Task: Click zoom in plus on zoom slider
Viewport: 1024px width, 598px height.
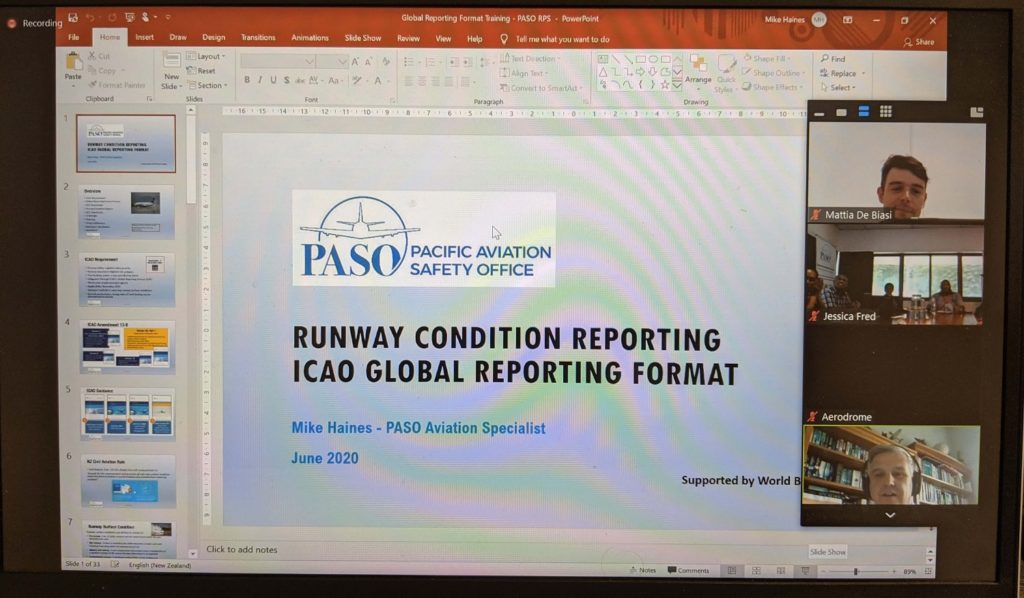Action: (893, 571)
